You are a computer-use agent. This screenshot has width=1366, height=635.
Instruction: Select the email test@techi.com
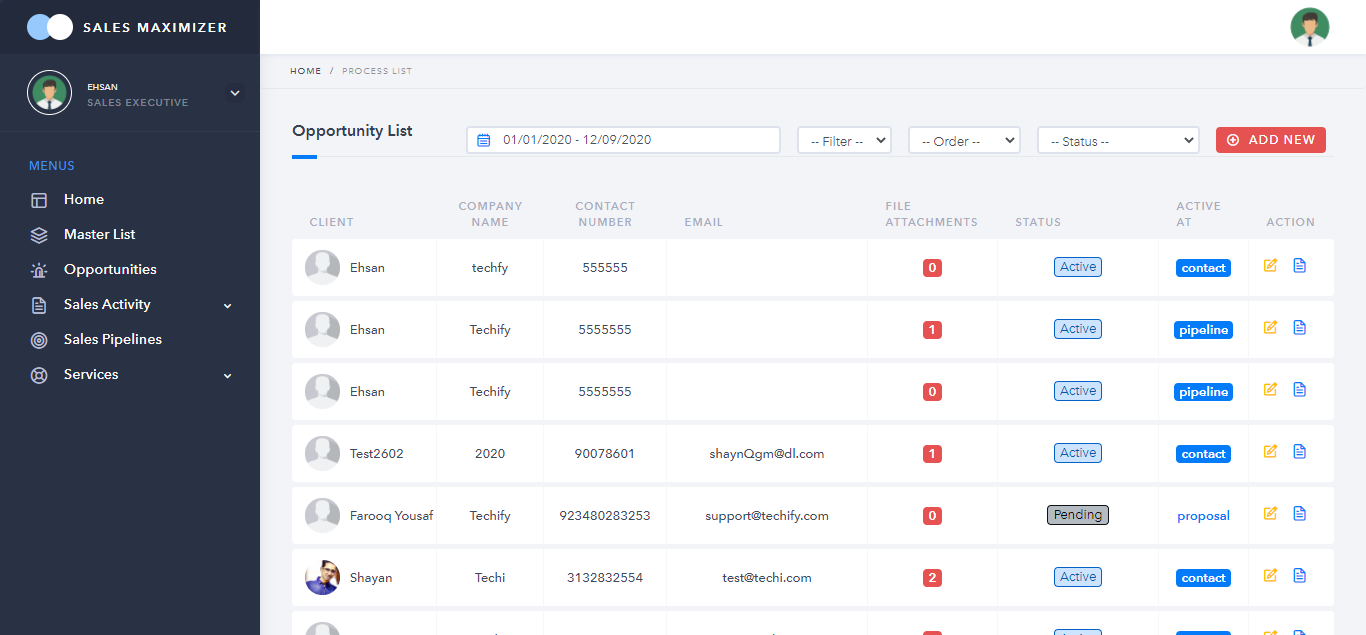pos(767,578)
